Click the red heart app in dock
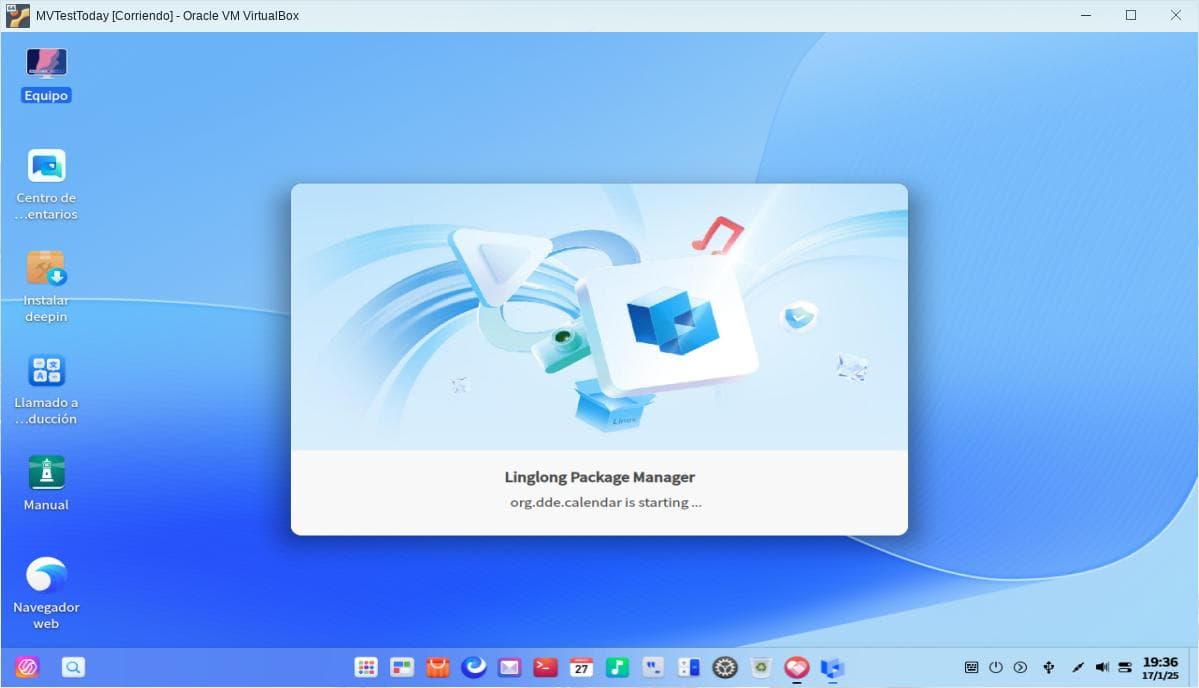Screen dimensions: 1199x688 point(797,667)
